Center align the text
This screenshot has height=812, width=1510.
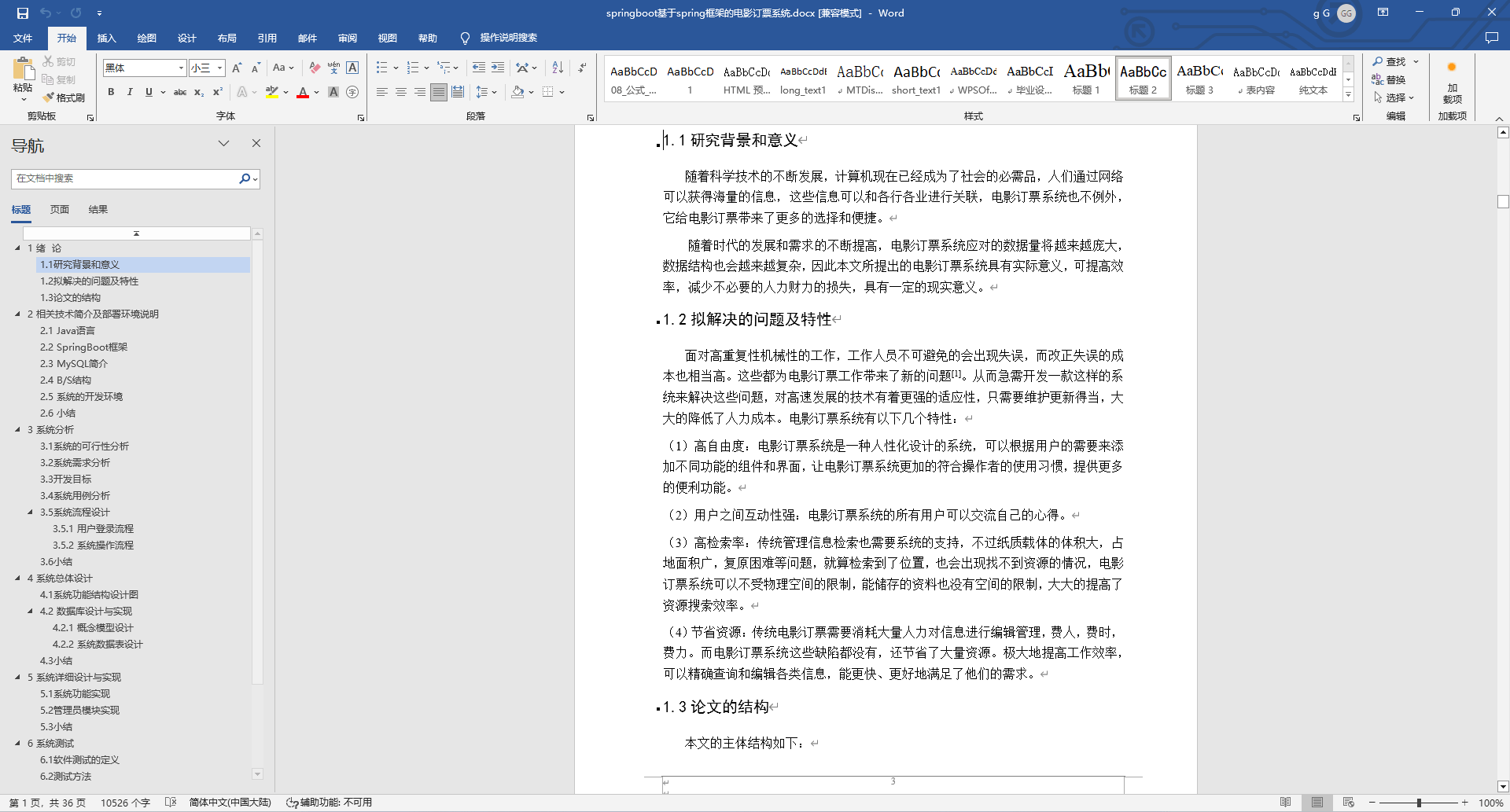click(x=401, y=92)
